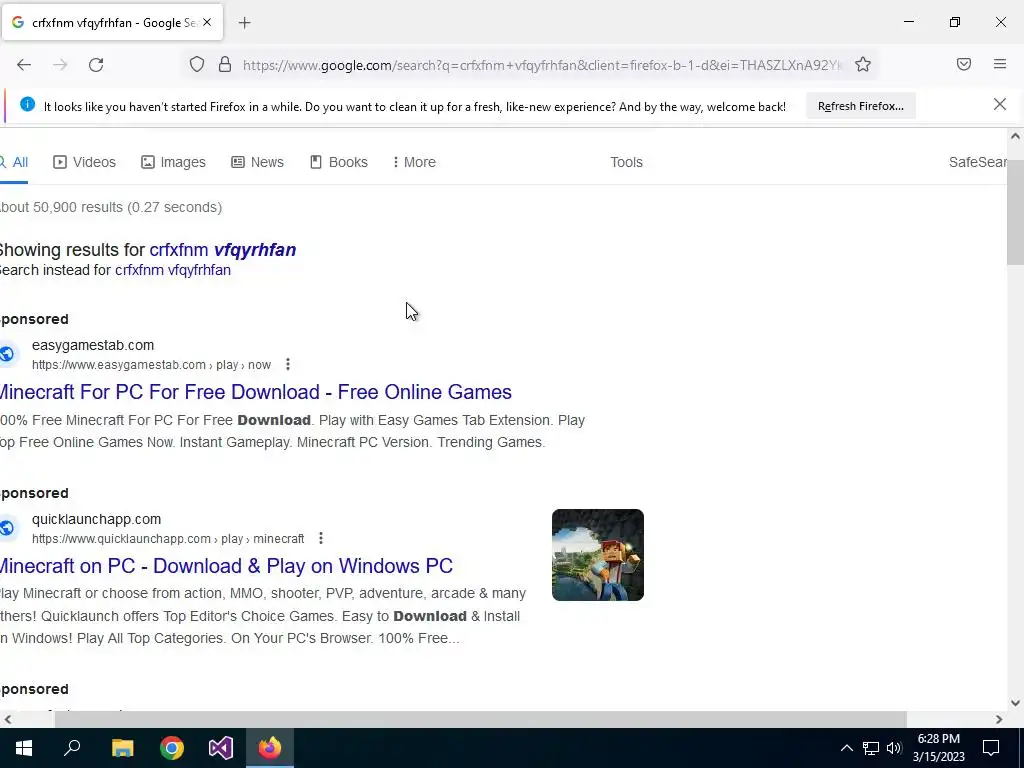The width and height of the screenshot is (1024, 768).
Task: Switch to the Images search tab
Action: [173, 162]
